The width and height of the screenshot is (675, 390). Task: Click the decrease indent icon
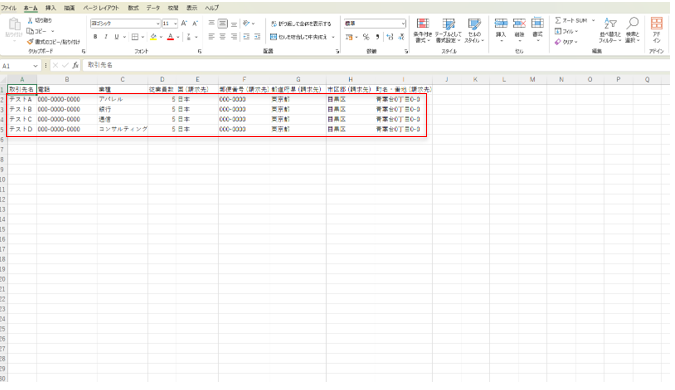point(246,37)
